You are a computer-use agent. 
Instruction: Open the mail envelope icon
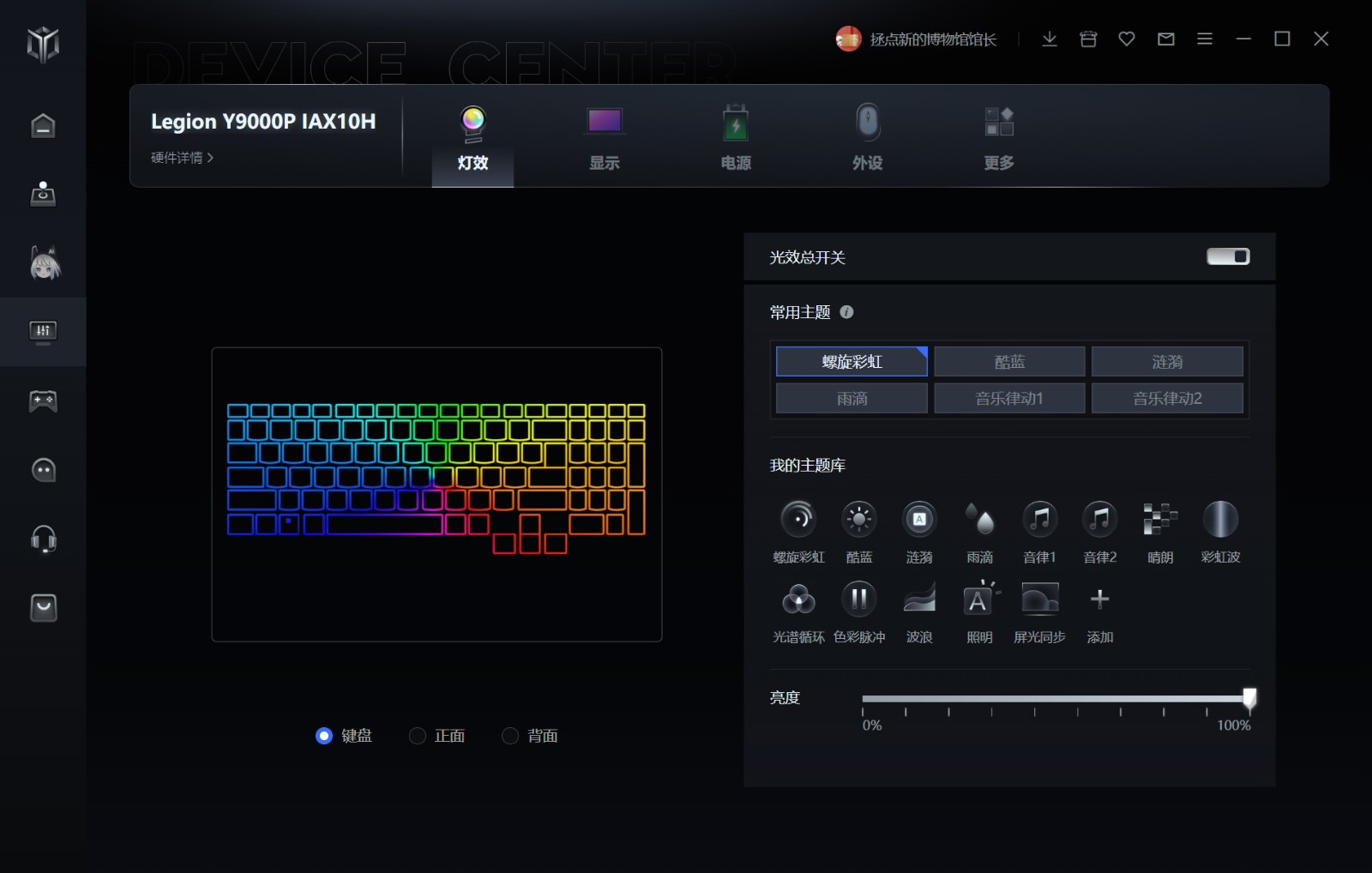coord(1165,39)
